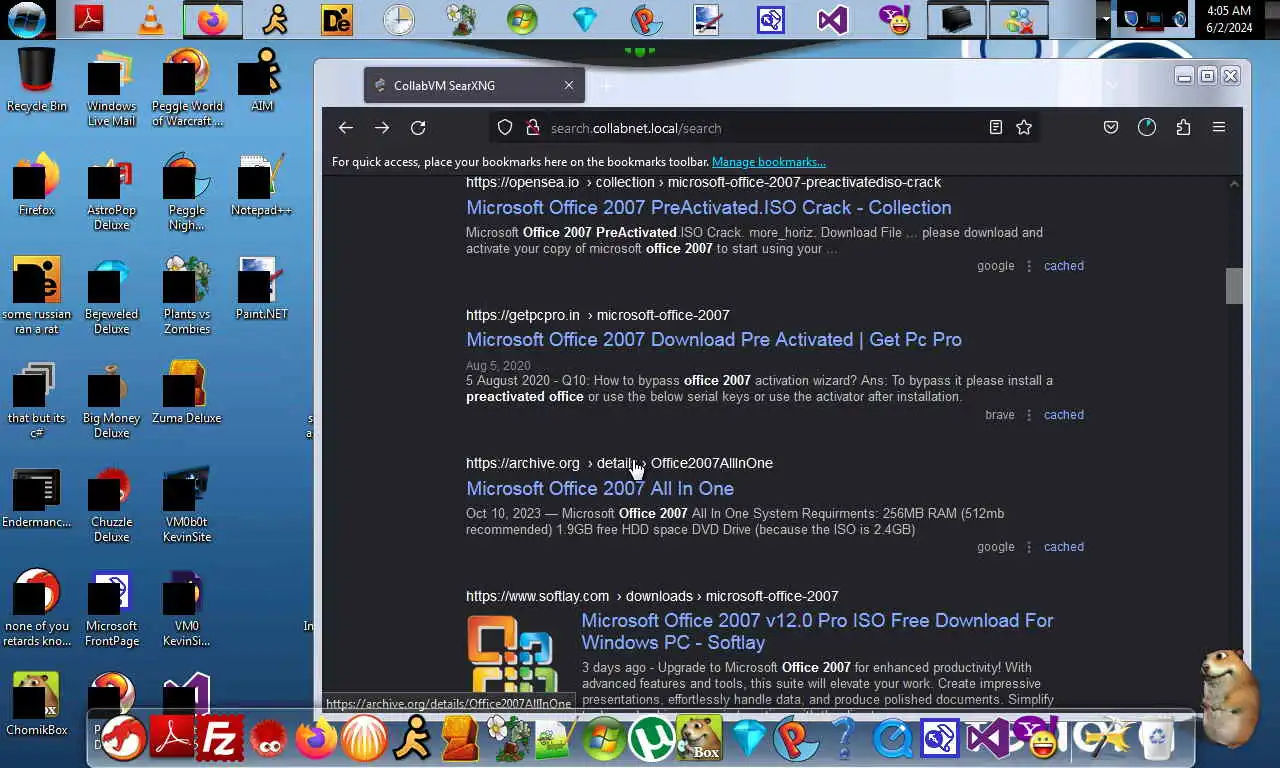The height and width of the screenshot is (768, 1280).
Task: Launch Firefox from the bottom dock
Action: point(315,741)
